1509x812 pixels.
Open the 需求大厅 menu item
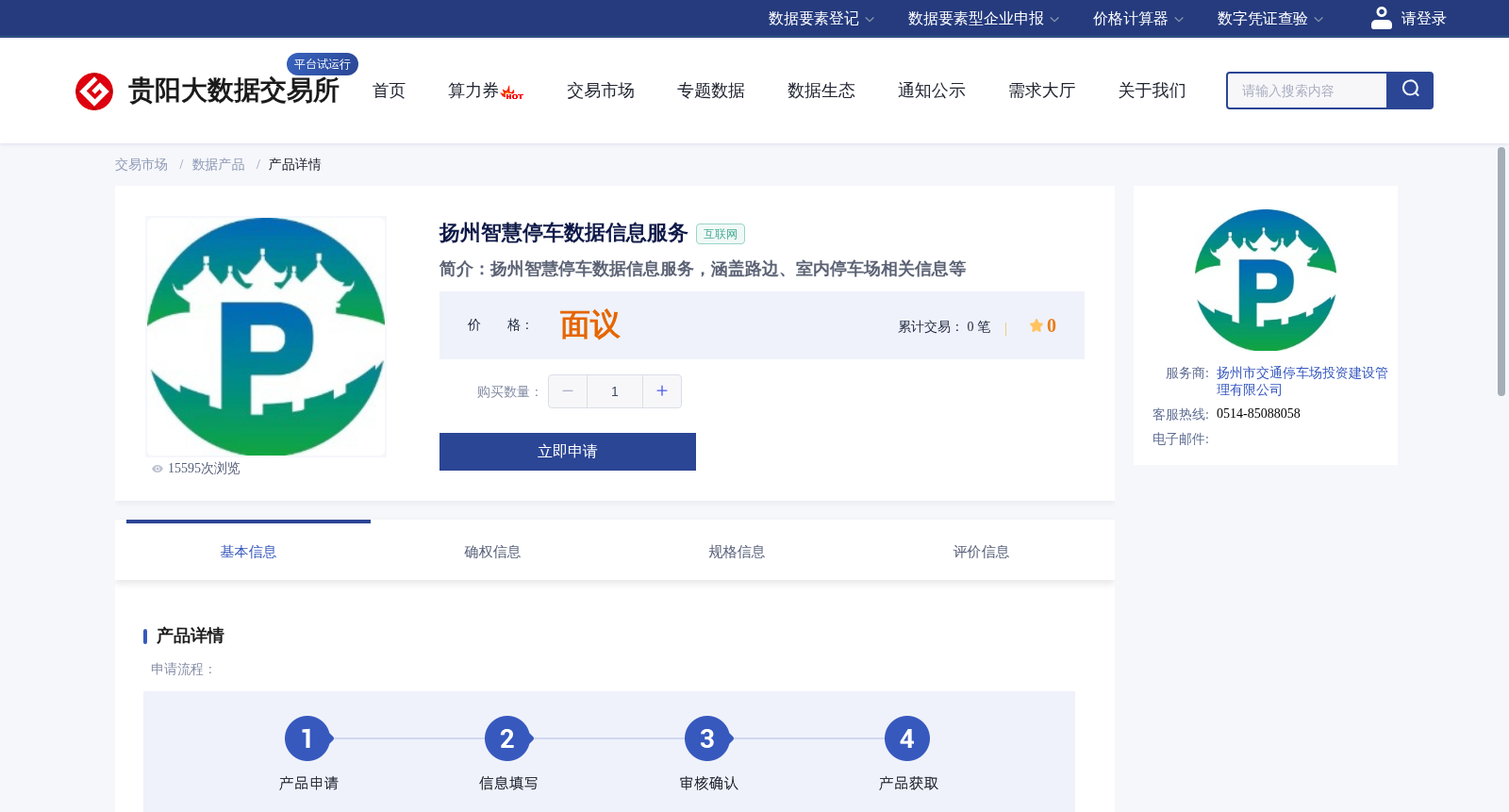click(x=1041, y=91)
